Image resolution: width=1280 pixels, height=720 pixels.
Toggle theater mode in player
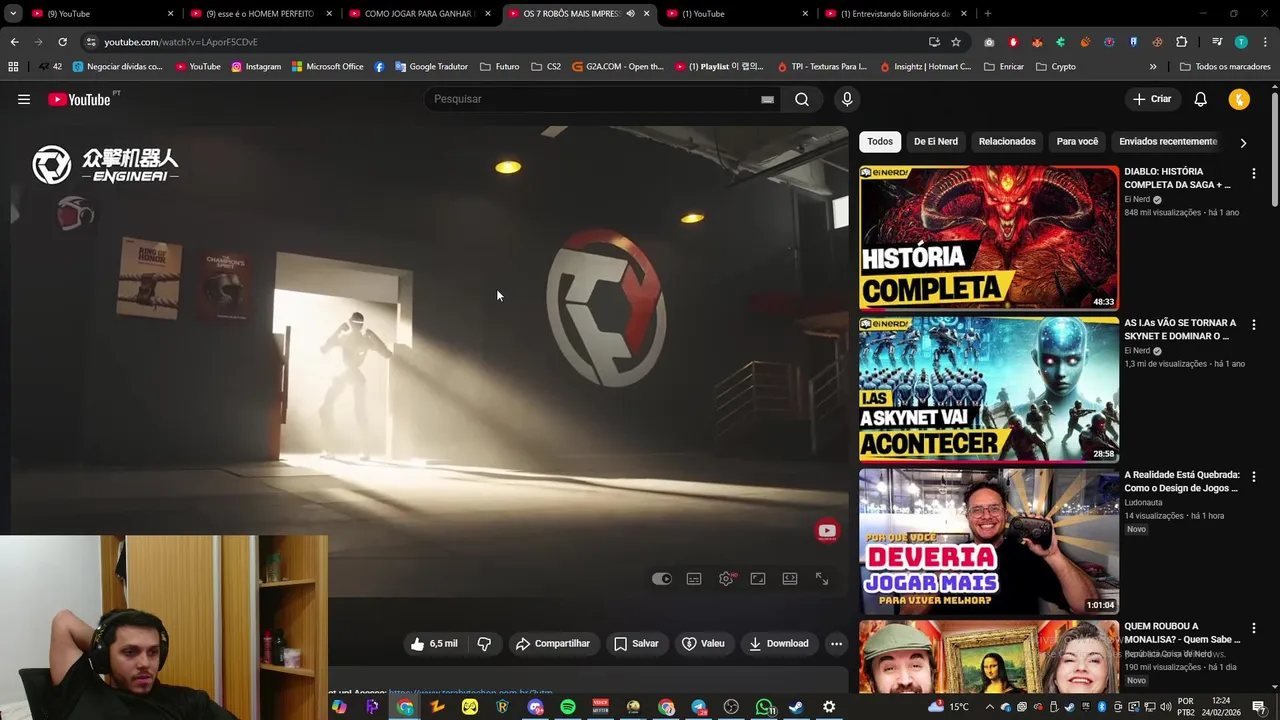[x=790, y=579]
